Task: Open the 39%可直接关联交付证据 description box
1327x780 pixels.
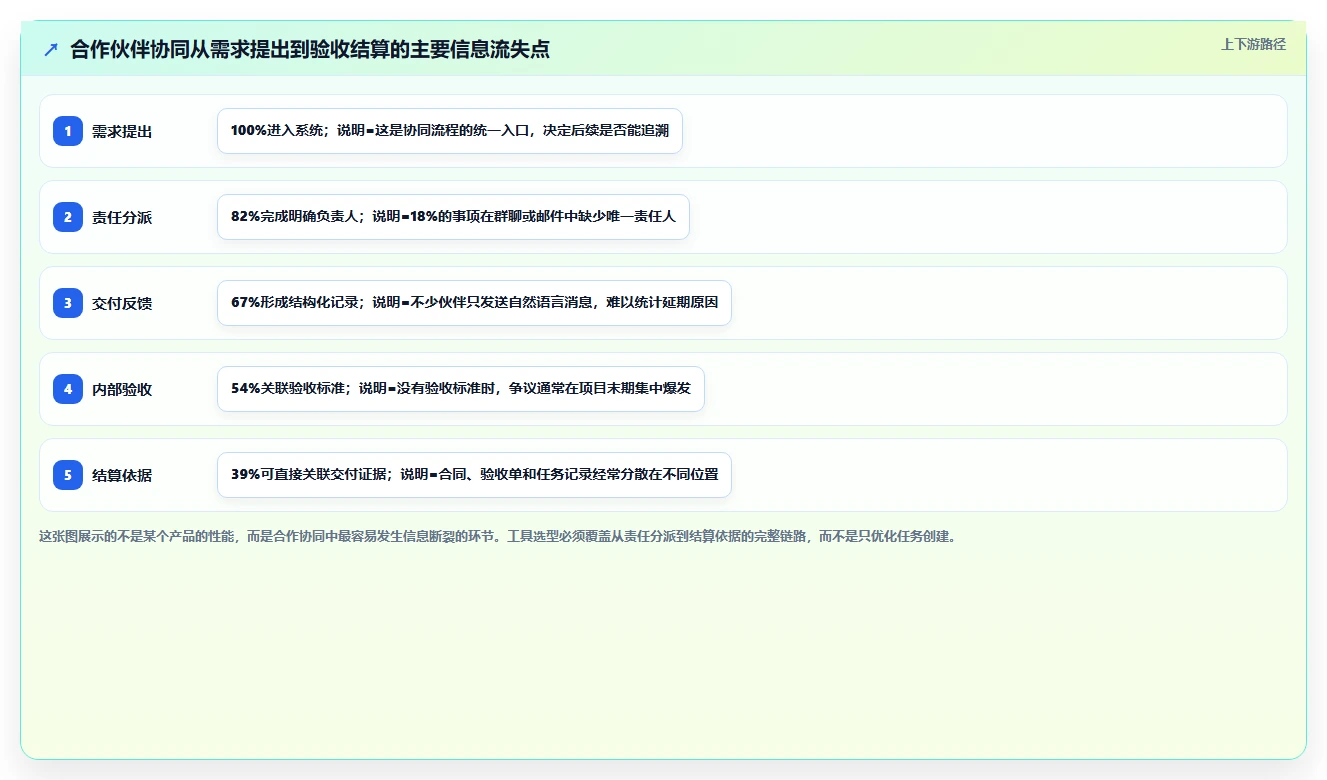Action: point(474,475)
